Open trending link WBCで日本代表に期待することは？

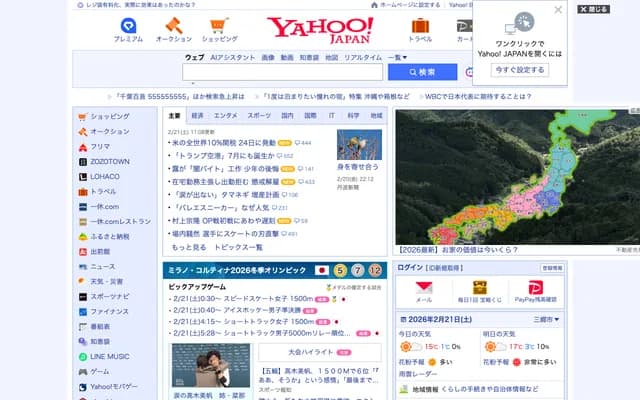pyautogui.click(x=478, y=97)
